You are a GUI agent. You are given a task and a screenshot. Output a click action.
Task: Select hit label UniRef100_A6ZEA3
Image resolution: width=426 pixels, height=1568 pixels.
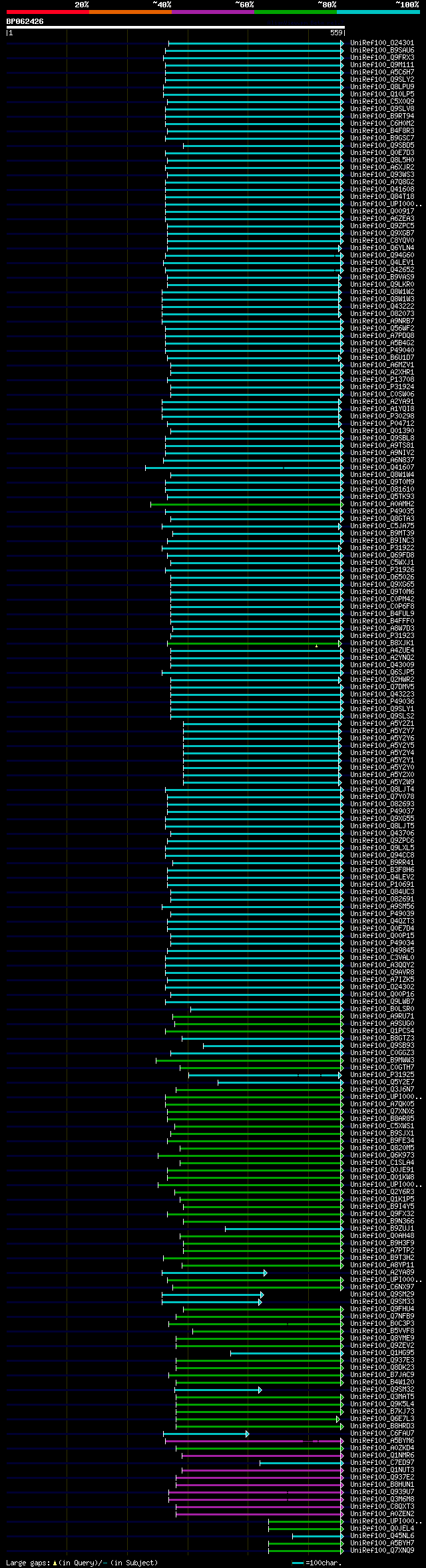382,219
